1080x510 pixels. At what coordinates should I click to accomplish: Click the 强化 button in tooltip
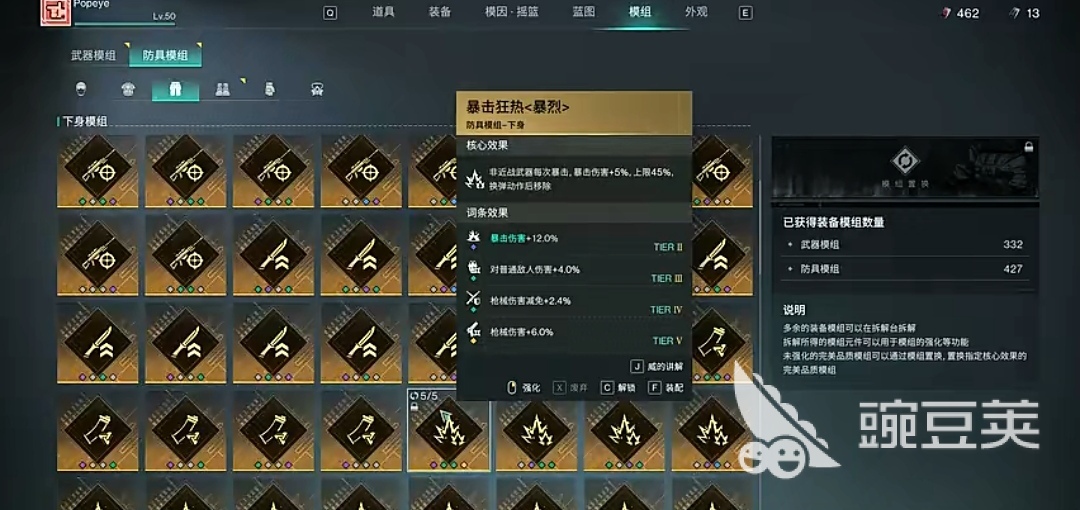523,388
